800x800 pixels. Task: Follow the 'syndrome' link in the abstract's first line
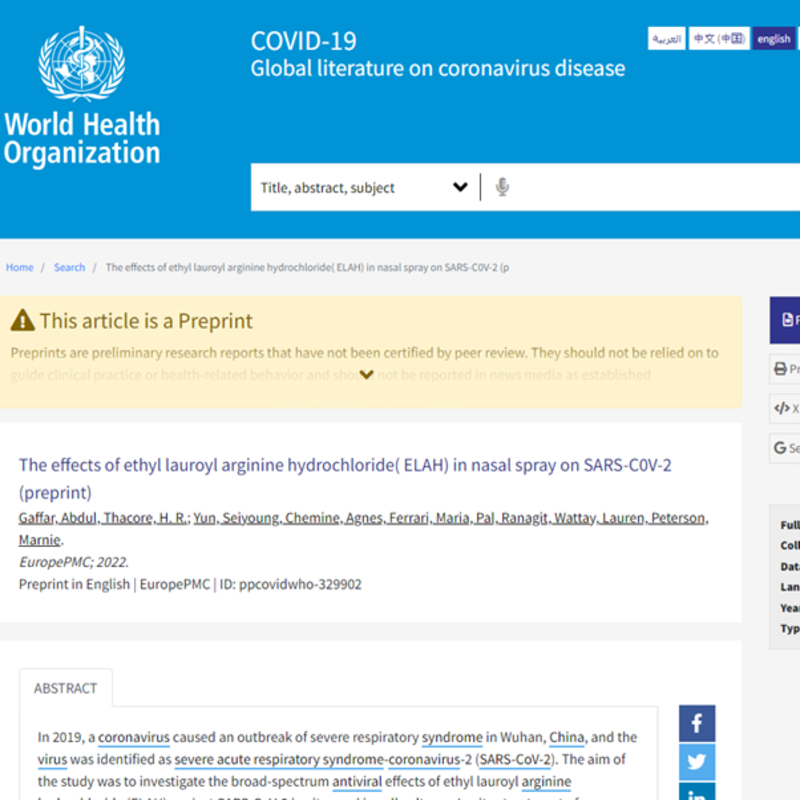tap(452, 737)
